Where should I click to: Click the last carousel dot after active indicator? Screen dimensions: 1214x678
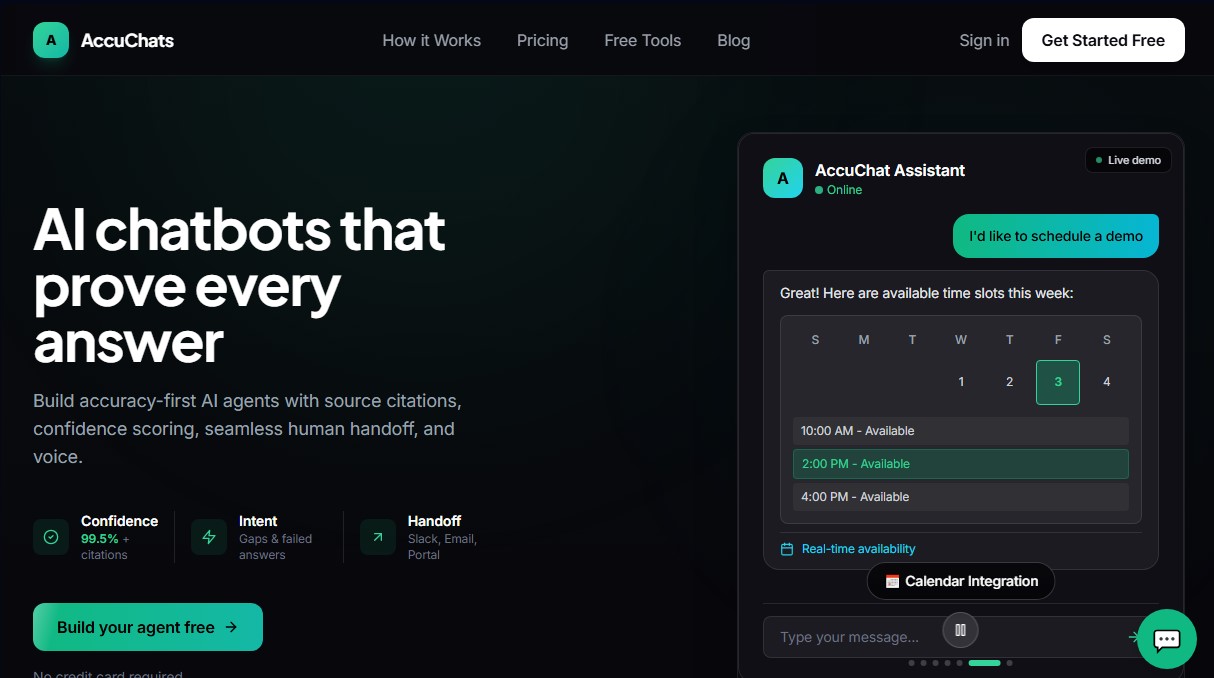[x=1010, y=663]
